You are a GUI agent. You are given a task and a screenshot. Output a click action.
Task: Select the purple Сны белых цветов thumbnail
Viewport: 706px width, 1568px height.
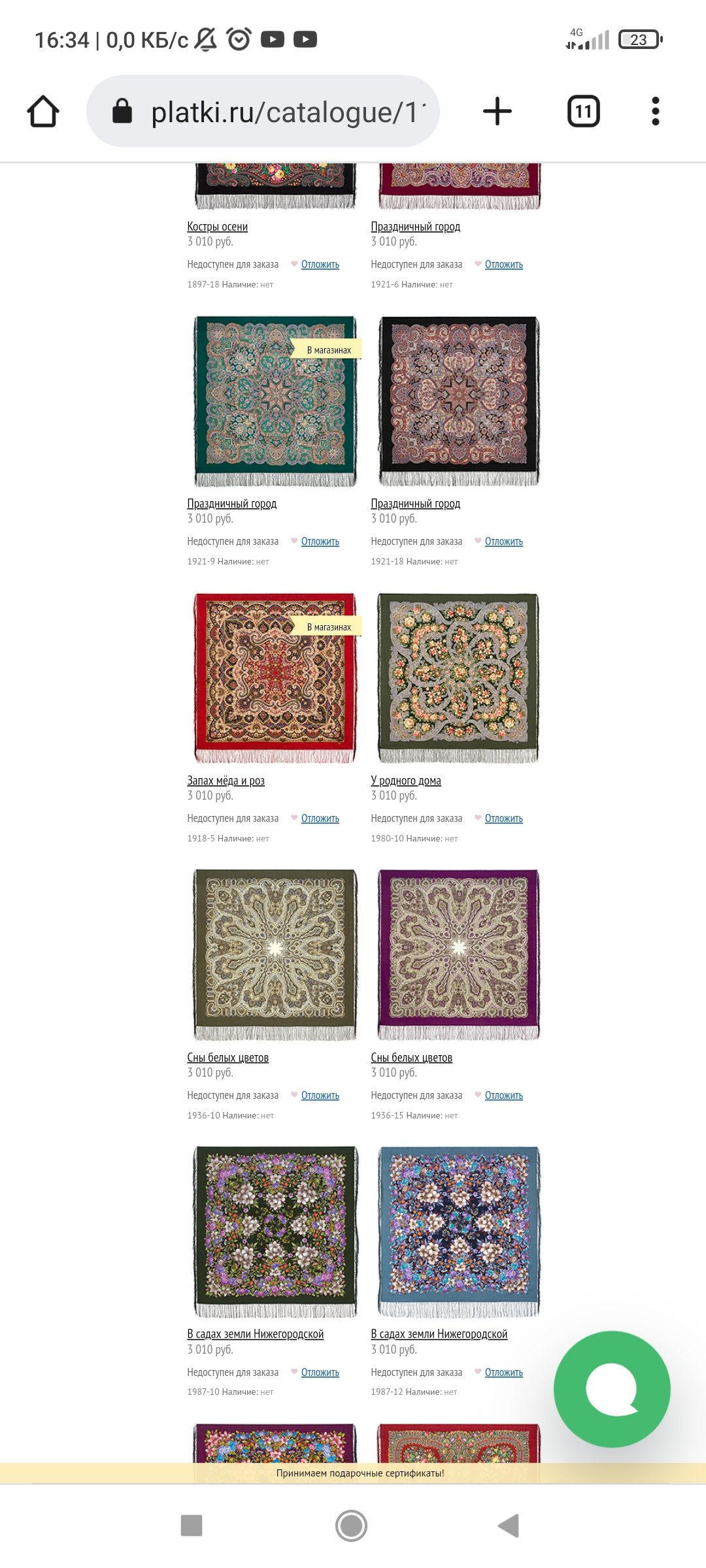tap(459, 955)
